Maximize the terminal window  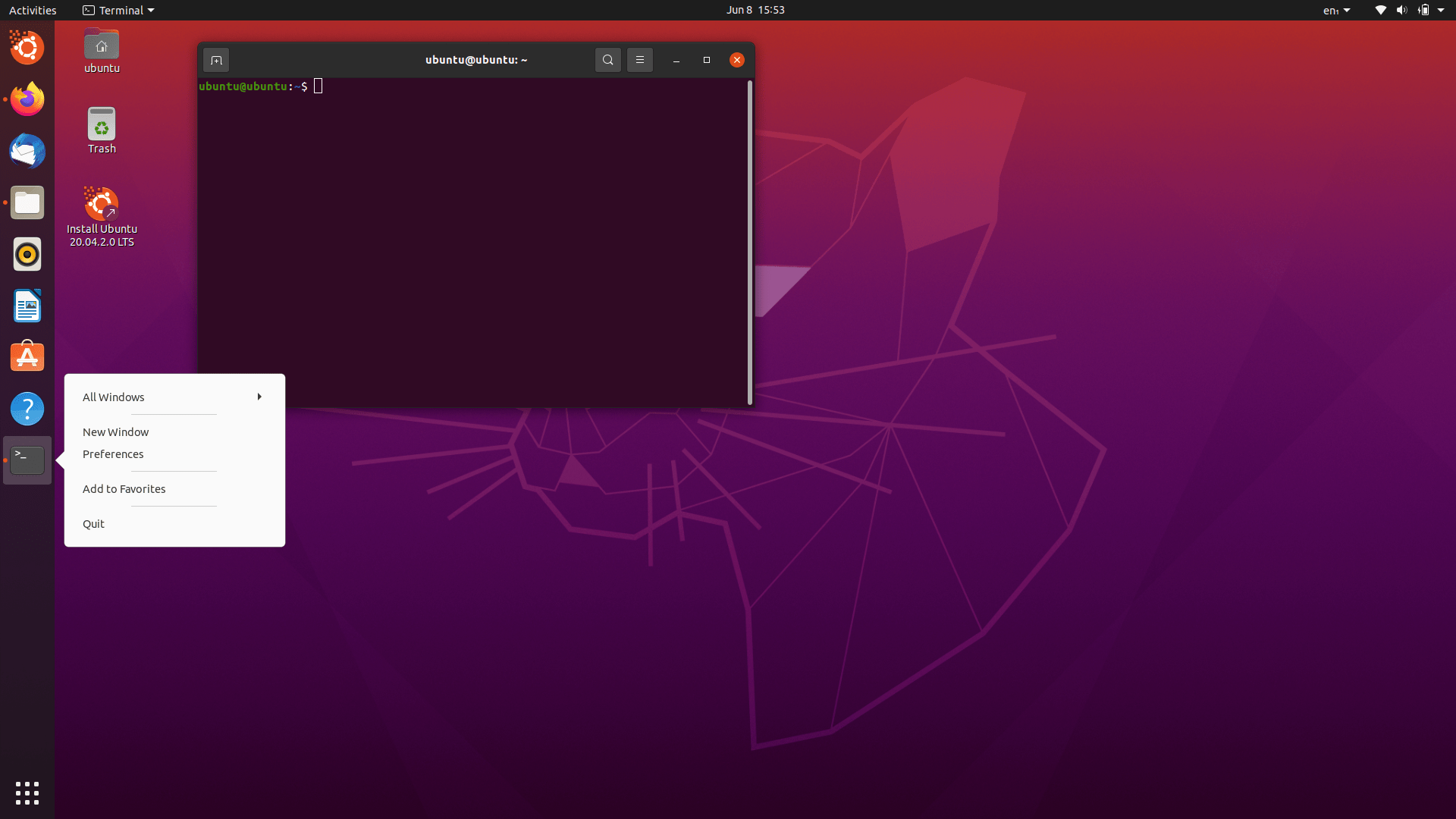(707, 60)
